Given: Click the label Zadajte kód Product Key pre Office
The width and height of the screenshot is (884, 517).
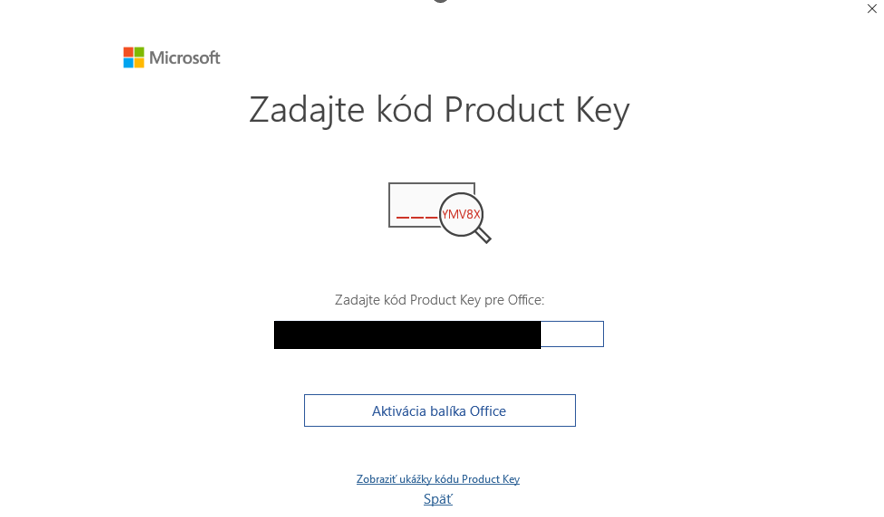Looking at the screenshot, I should click(x=439, y=300).
